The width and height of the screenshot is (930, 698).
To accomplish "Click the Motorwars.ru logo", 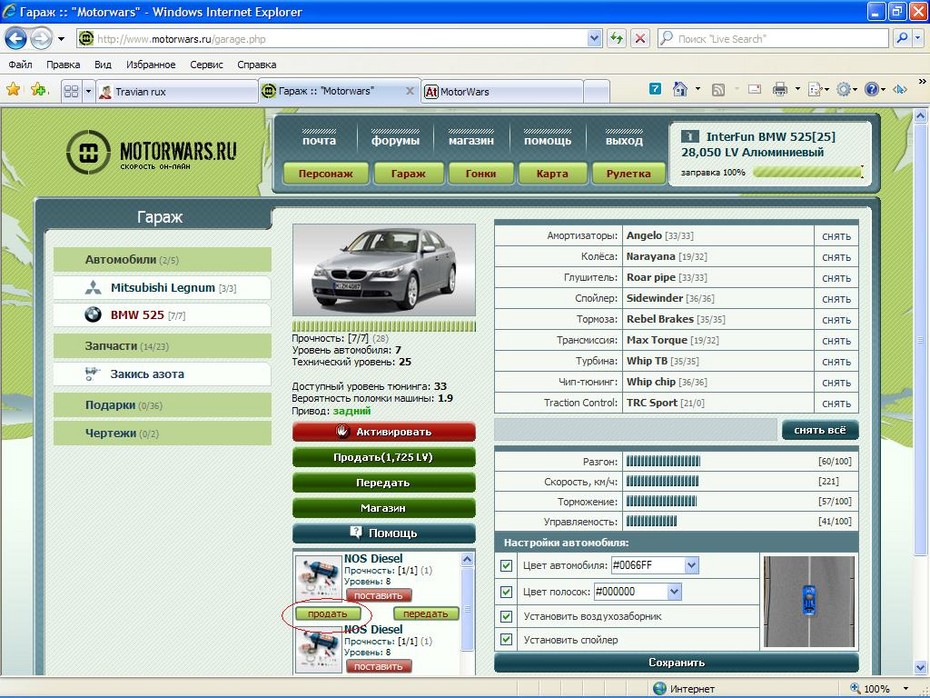I will point(152,152).
